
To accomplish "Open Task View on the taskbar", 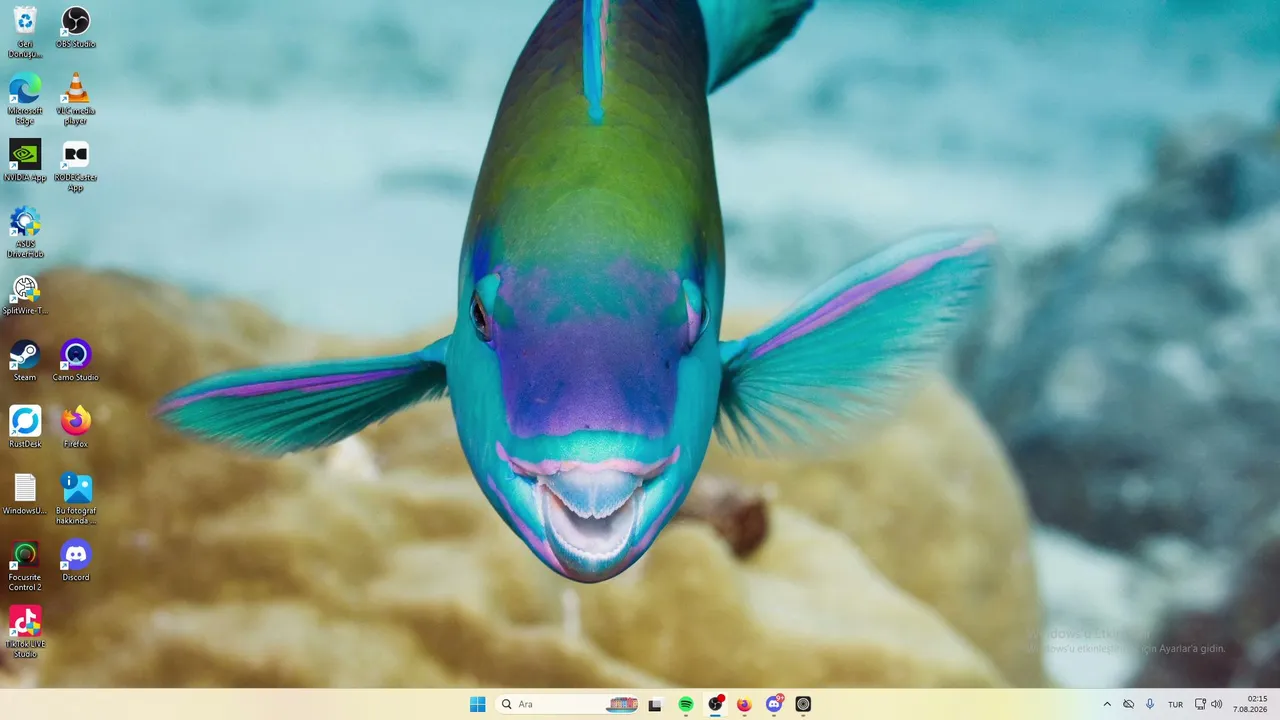I will point(655,704).
